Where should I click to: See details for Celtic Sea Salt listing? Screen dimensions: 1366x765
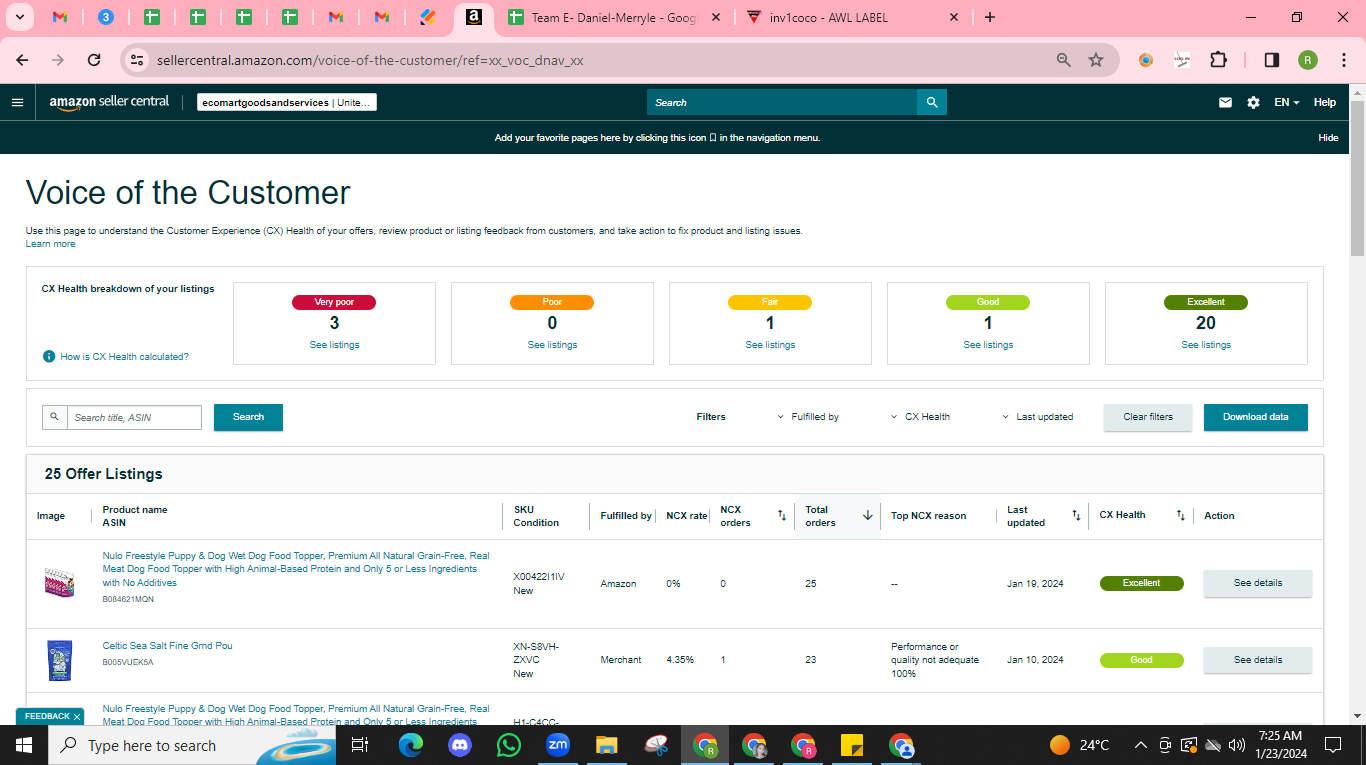pos(1258,660)
